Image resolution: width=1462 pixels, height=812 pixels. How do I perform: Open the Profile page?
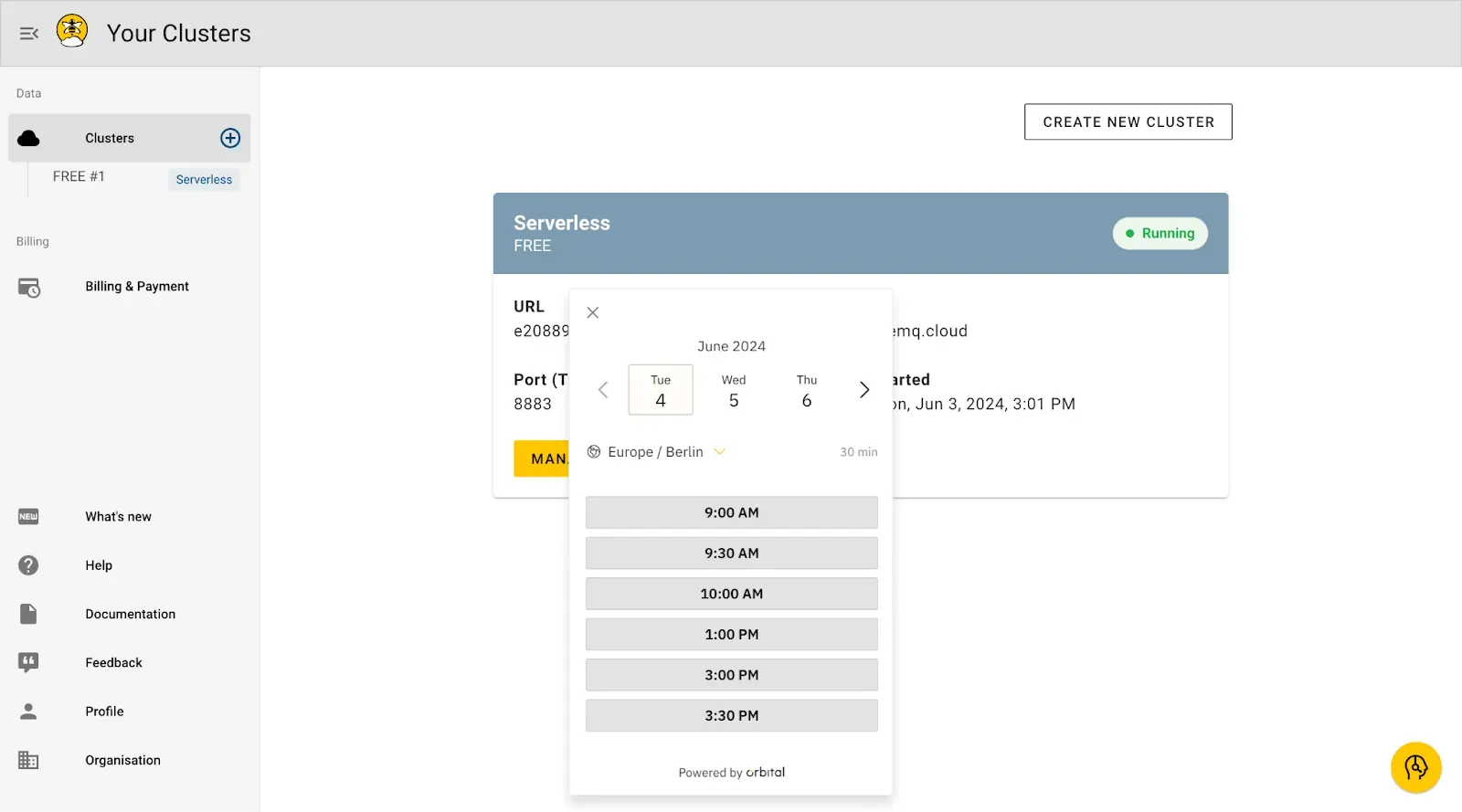point(105,712)
